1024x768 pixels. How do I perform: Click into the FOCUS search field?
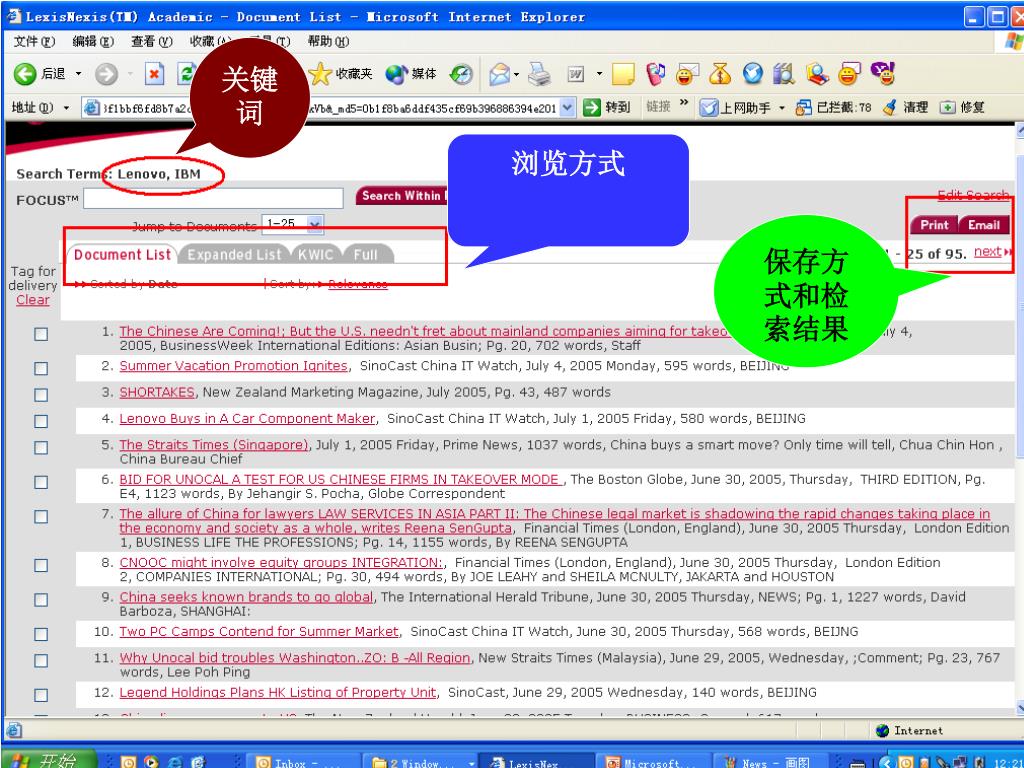[x=213, y=199]
